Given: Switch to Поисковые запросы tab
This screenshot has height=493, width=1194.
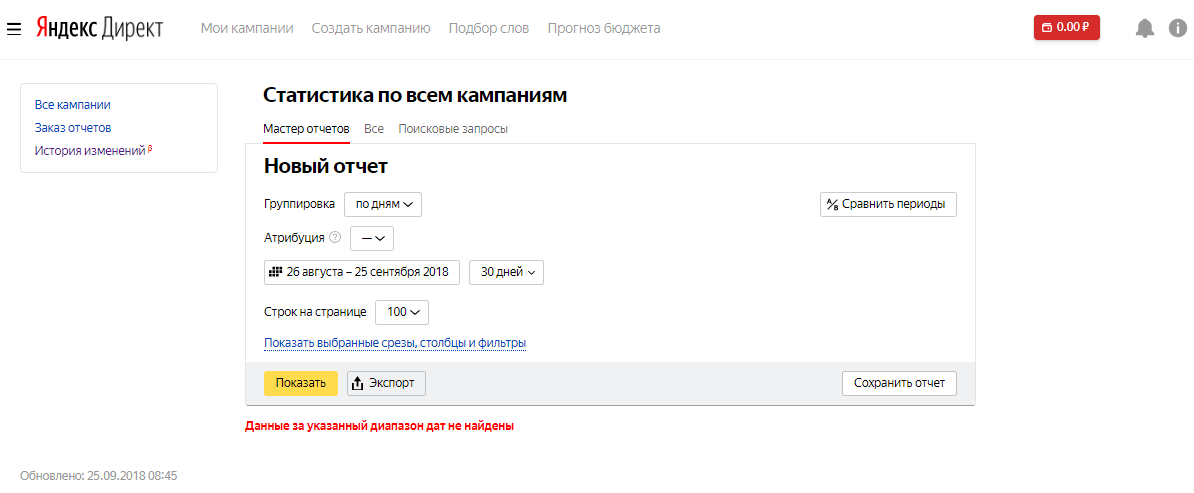Looking at the screenshot, I should click(453, 129).
